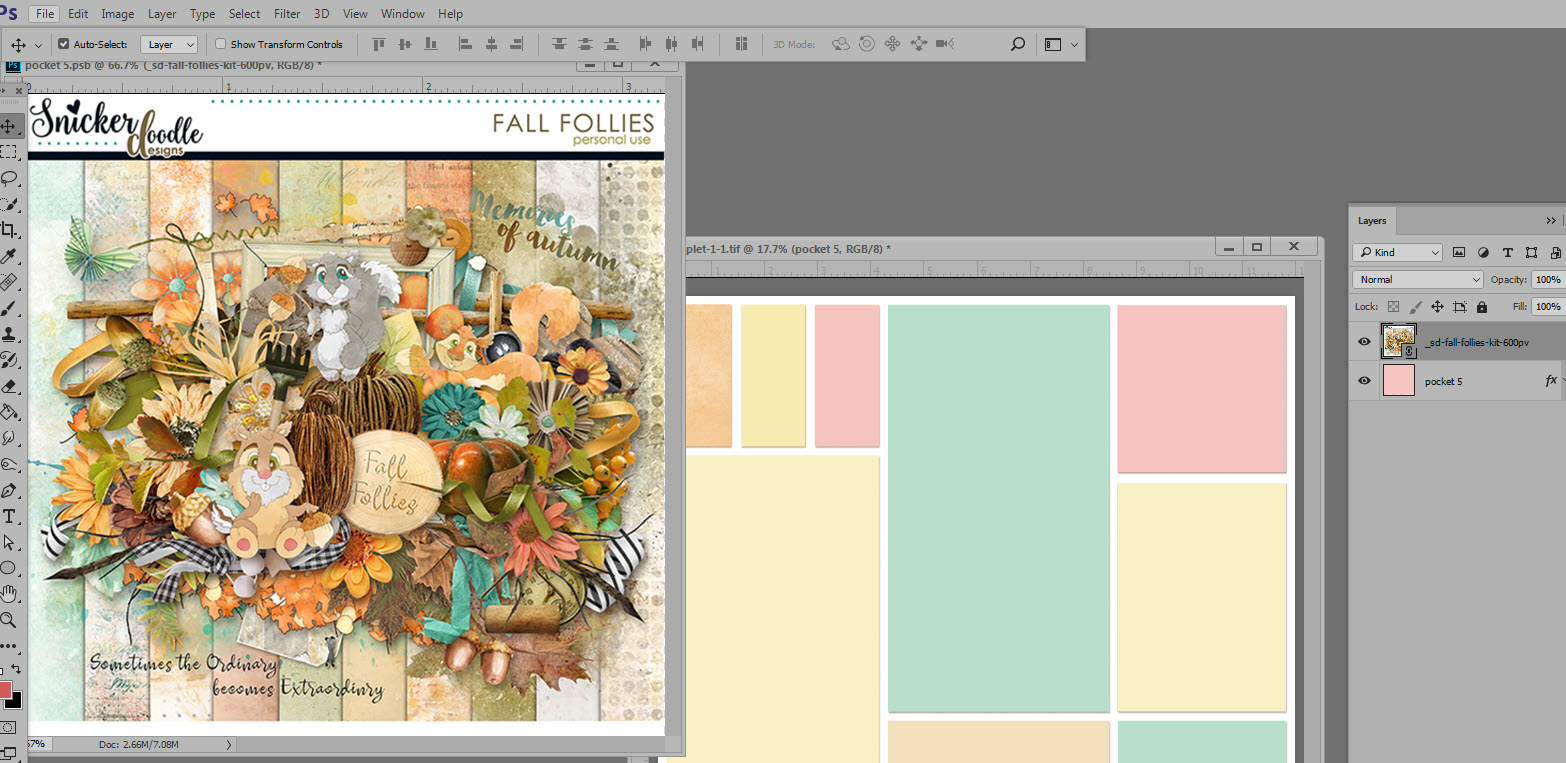Click the align horizontal centers icon

[491, 44]
